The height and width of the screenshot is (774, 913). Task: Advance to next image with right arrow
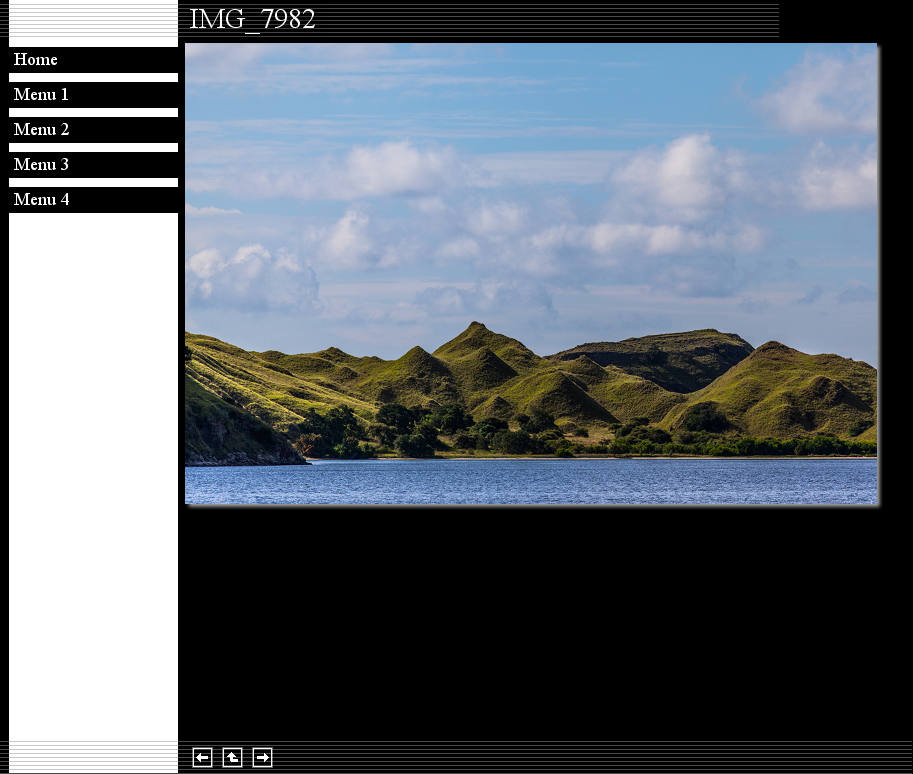(x=262, y=758)
